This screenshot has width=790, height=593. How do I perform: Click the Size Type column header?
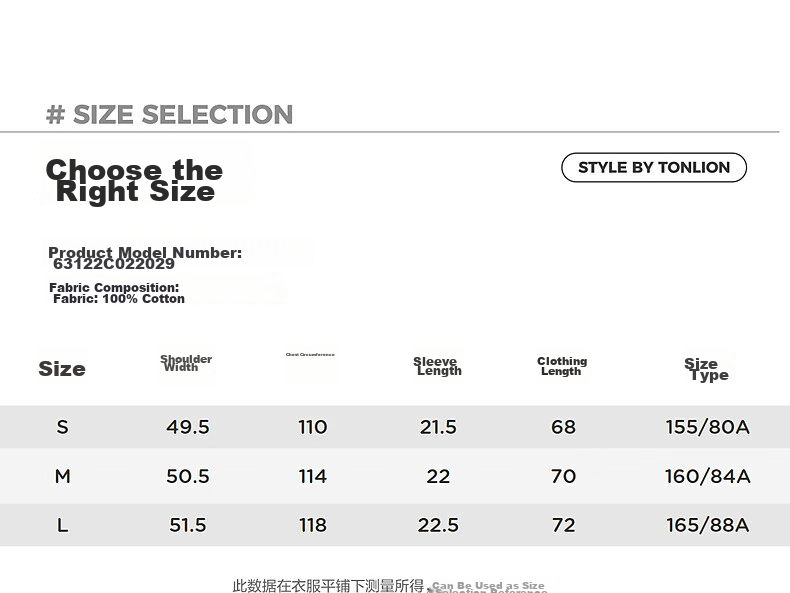(x=706, y=369)
